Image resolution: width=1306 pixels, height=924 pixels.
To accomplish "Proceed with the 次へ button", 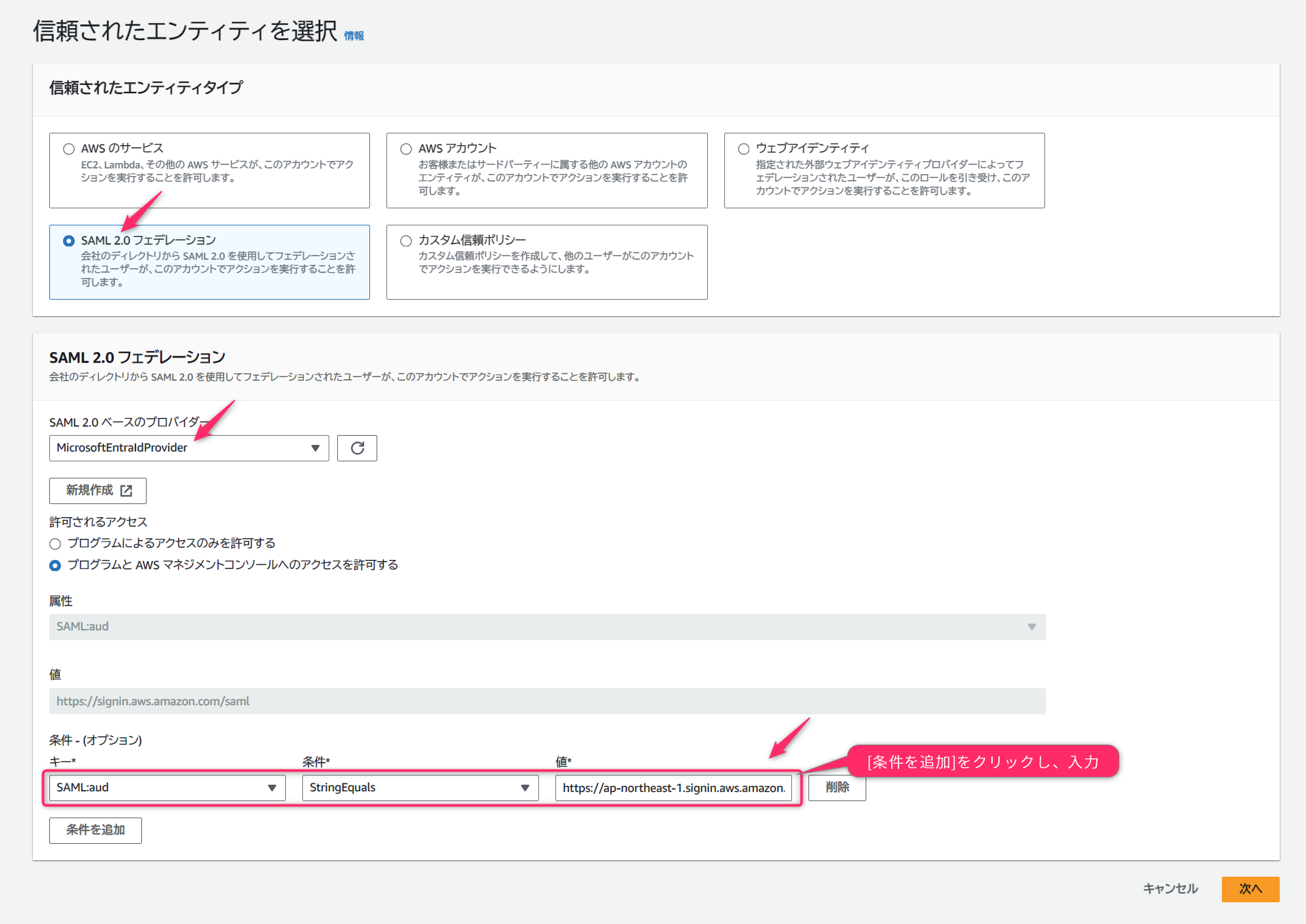I will coord(1250,889).
